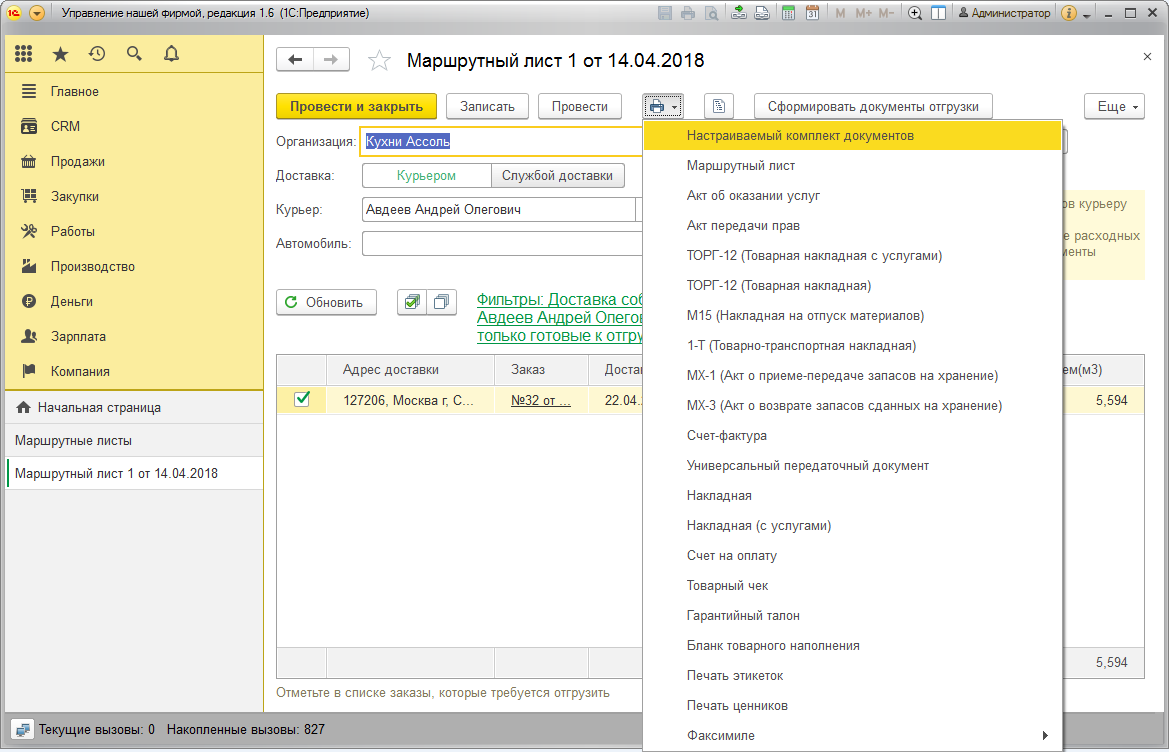Select the Службой доставки delivery option
Screen dimensions: 1169x752
point(558,176)
